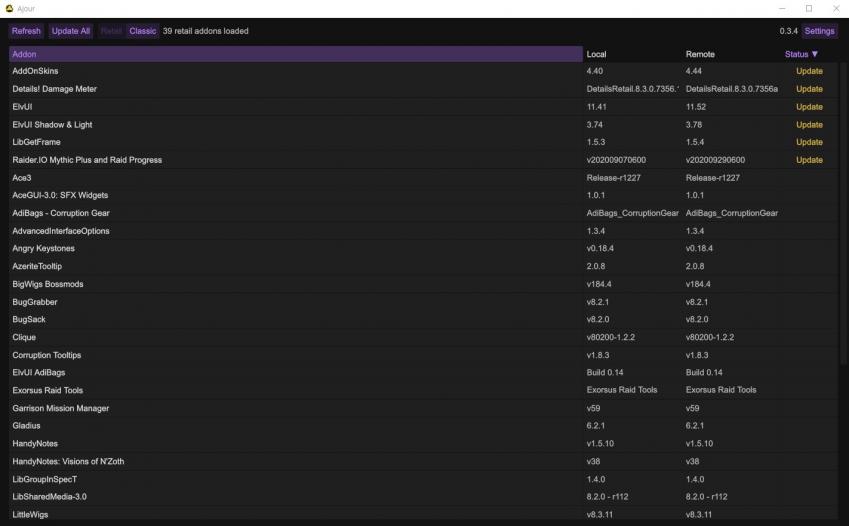Sort by the Local column header
849x526 pixels.
[x=596, y=54]
